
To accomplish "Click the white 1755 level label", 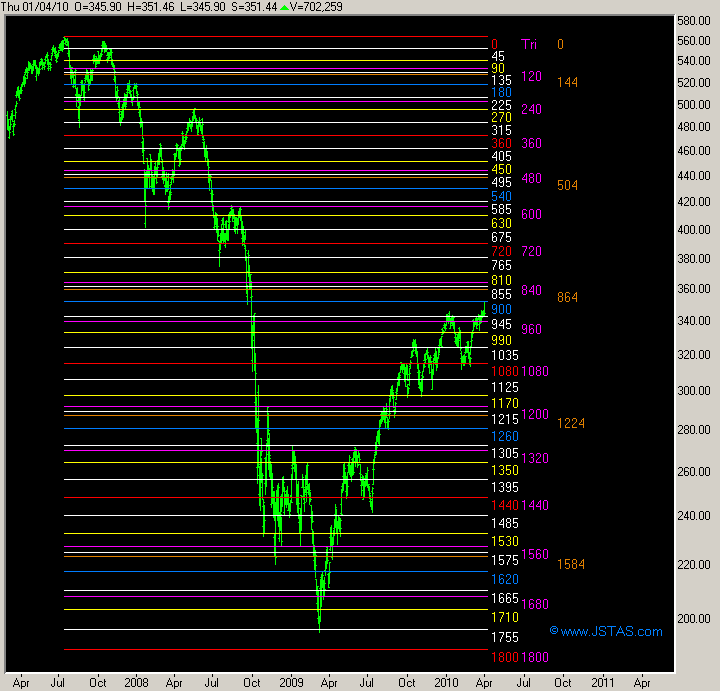I will click(504, 637).
